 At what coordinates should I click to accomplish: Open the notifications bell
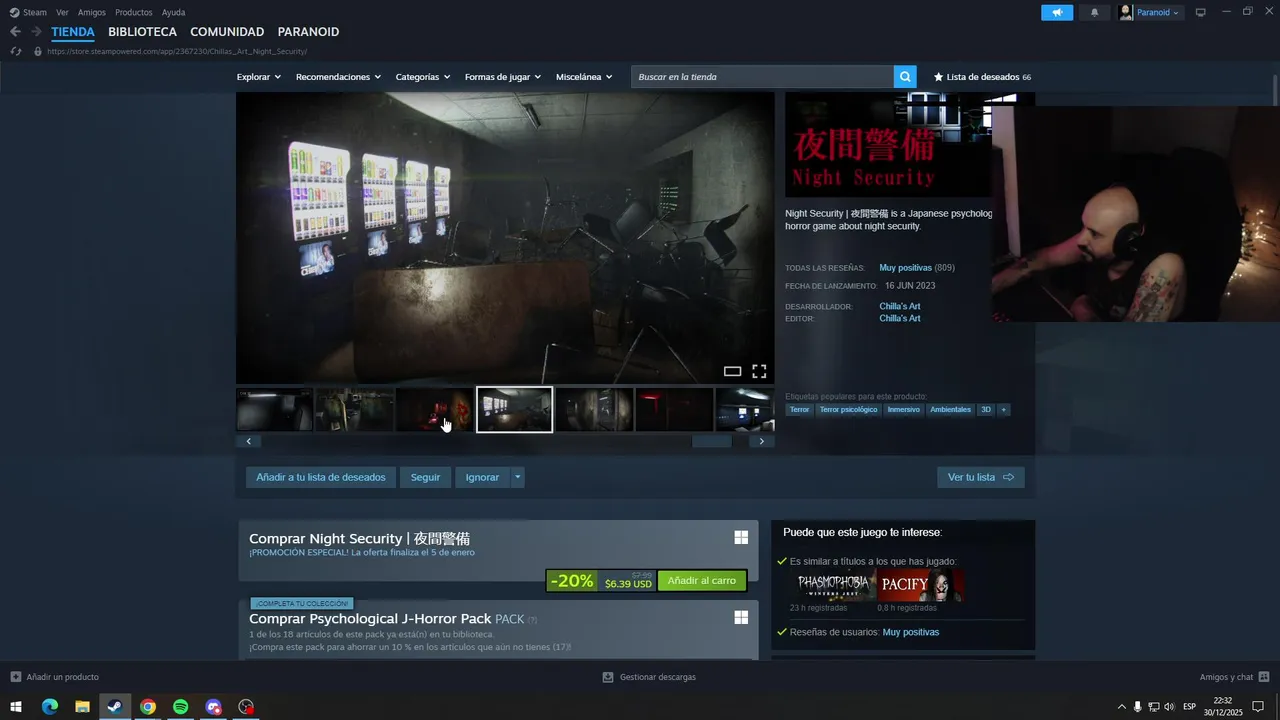pyautogui.click(x=1094, y=12)
